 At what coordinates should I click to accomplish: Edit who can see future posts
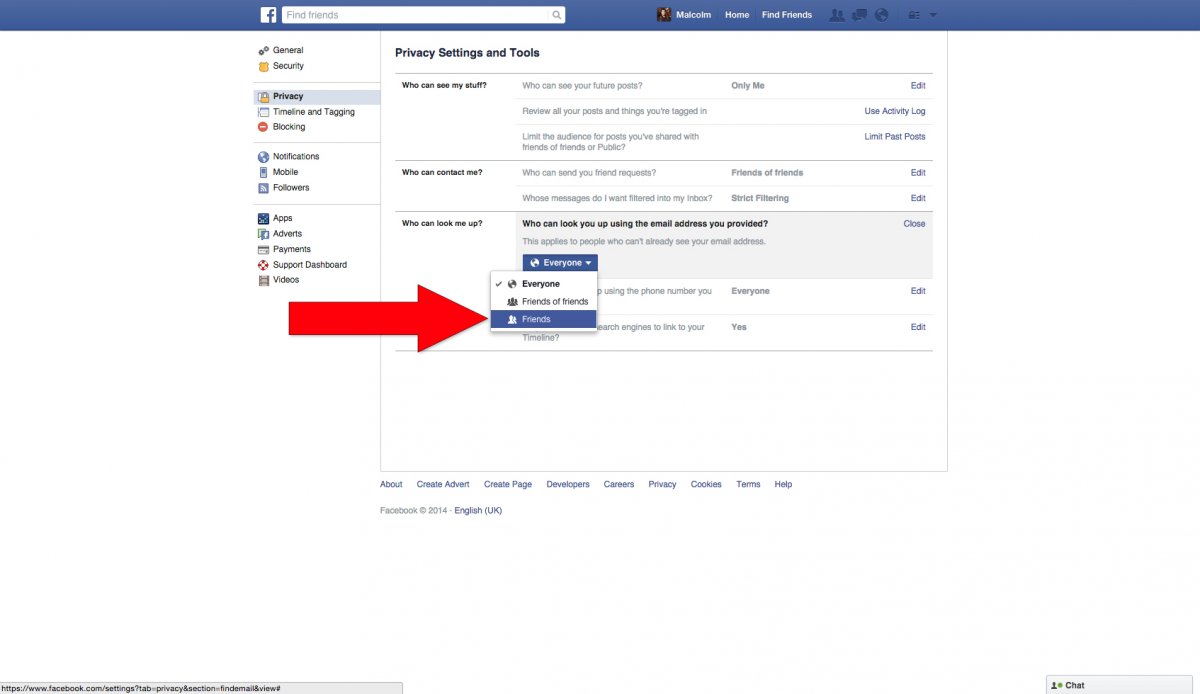918,86
